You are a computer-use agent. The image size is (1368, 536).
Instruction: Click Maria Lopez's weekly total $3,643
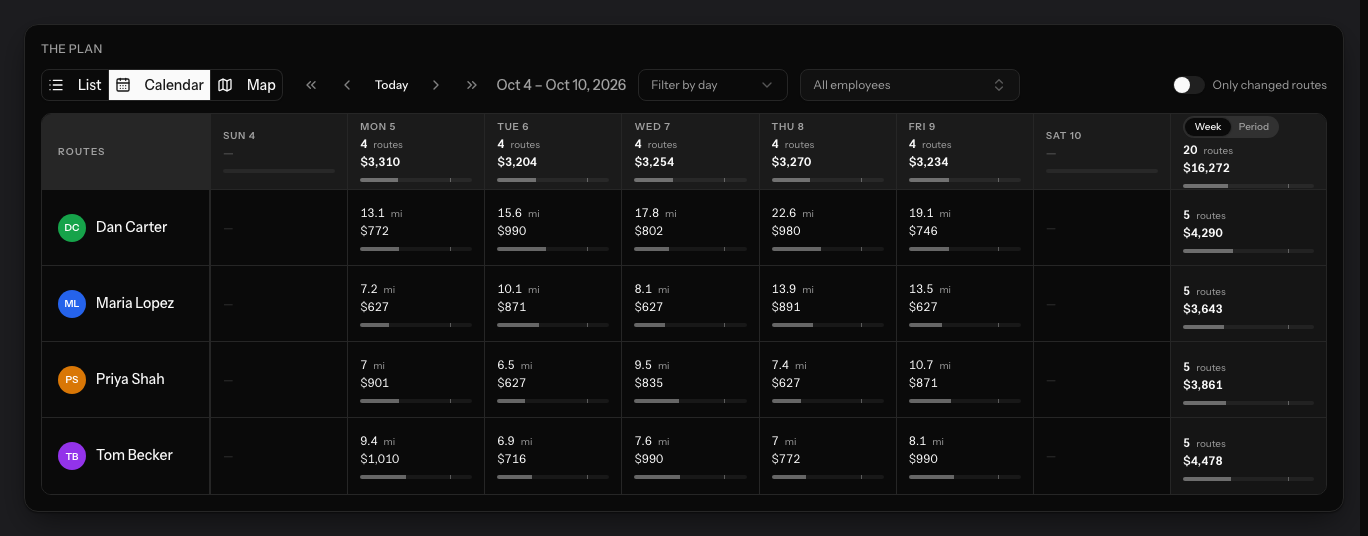[x=1203, y=309]
